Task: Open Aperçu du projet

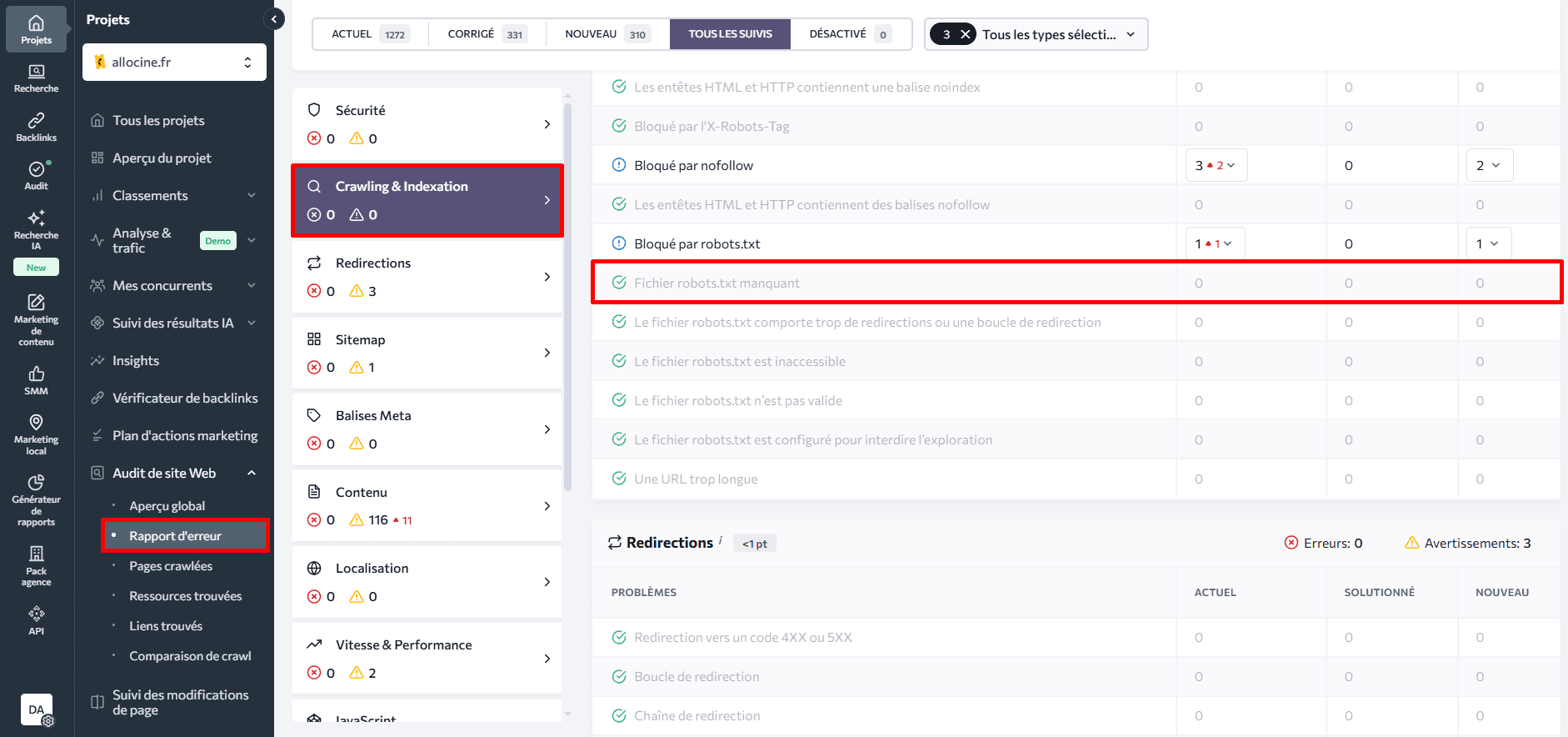Action: (x=162, y=158)
